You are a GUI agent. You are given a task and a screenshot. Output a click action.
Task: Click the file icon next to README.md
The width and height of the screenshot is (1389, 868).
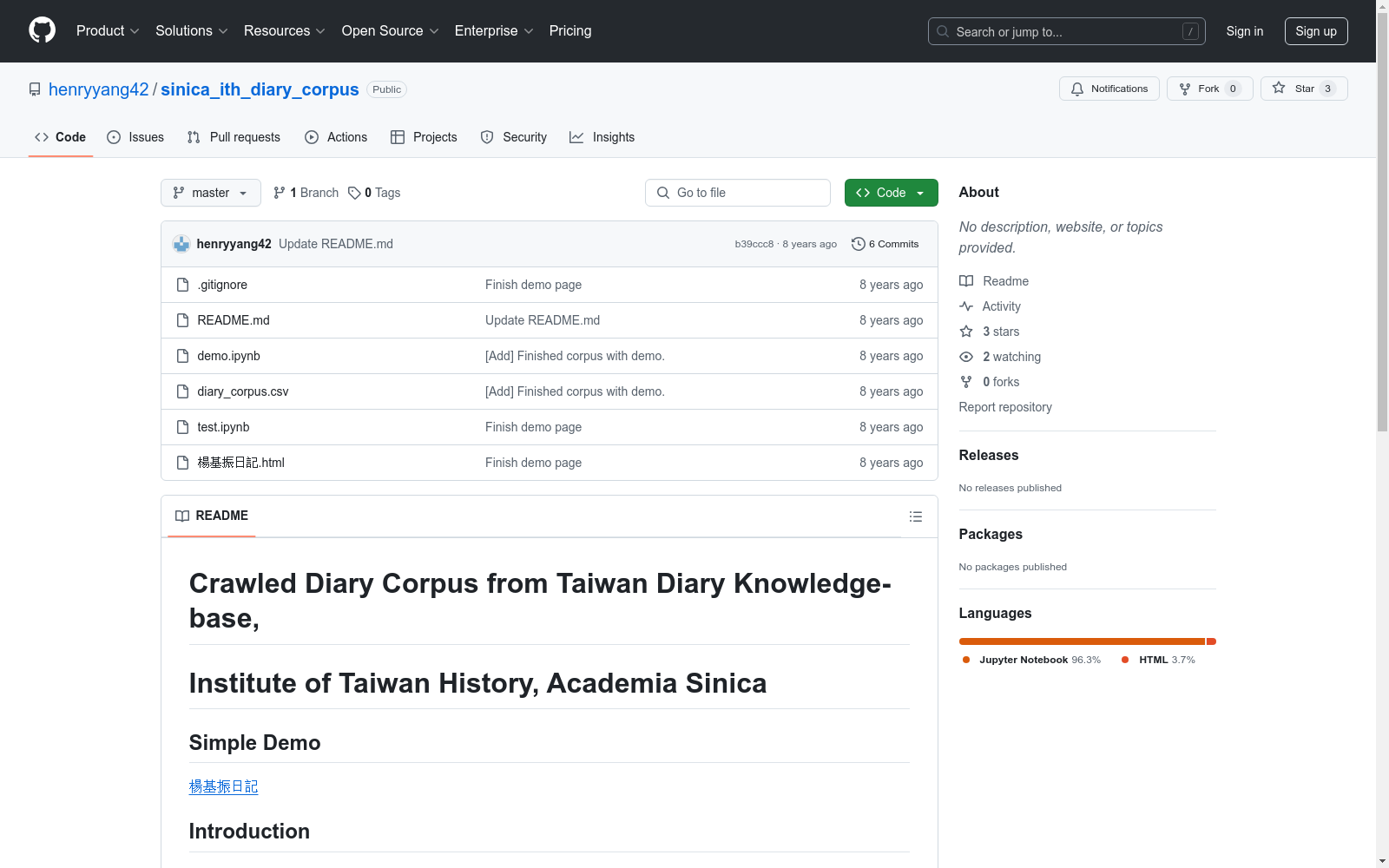click(x=182, y=320)
